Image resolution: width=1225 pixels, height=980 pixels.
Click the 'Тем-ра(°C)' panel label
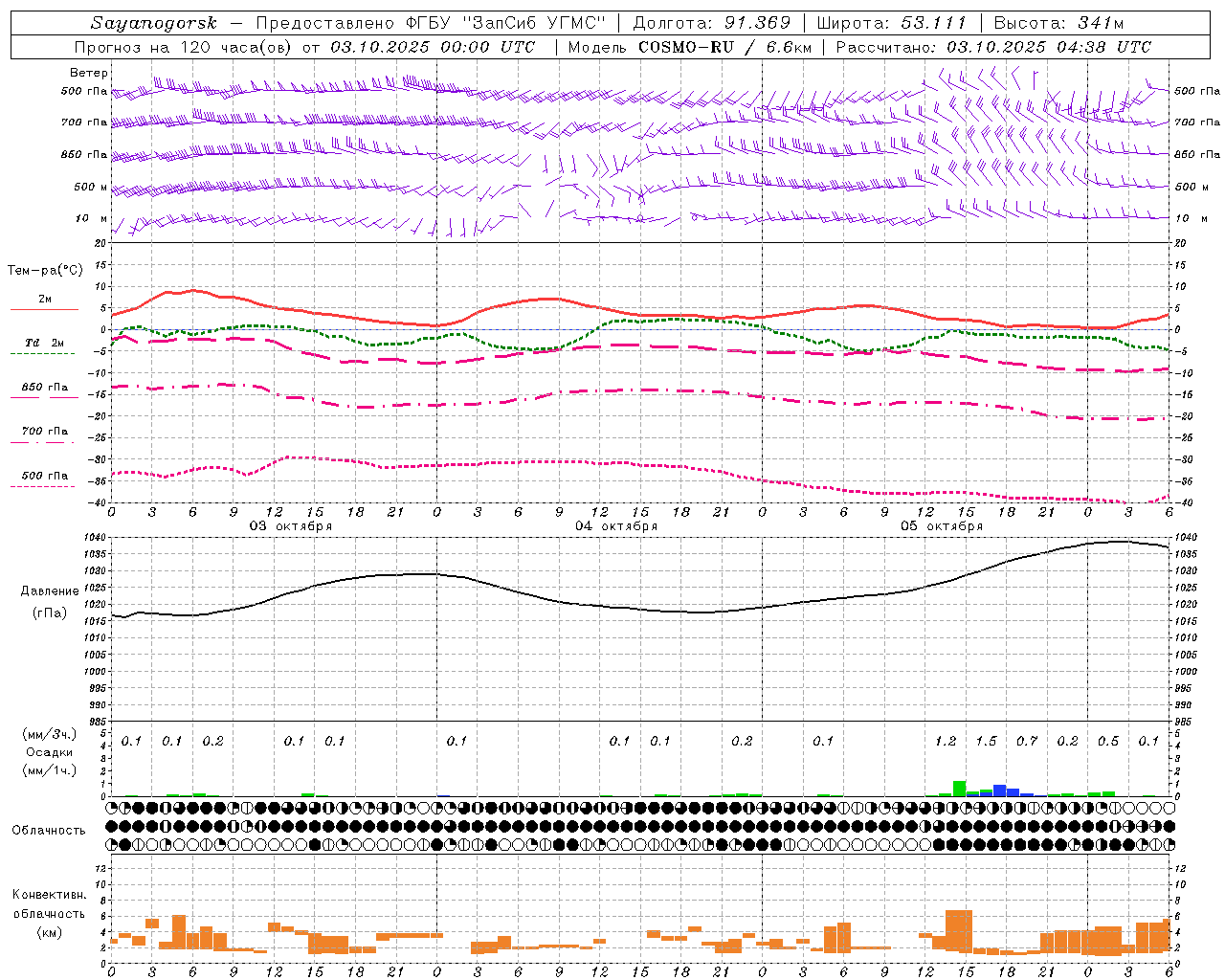click(x=45, y=271)
